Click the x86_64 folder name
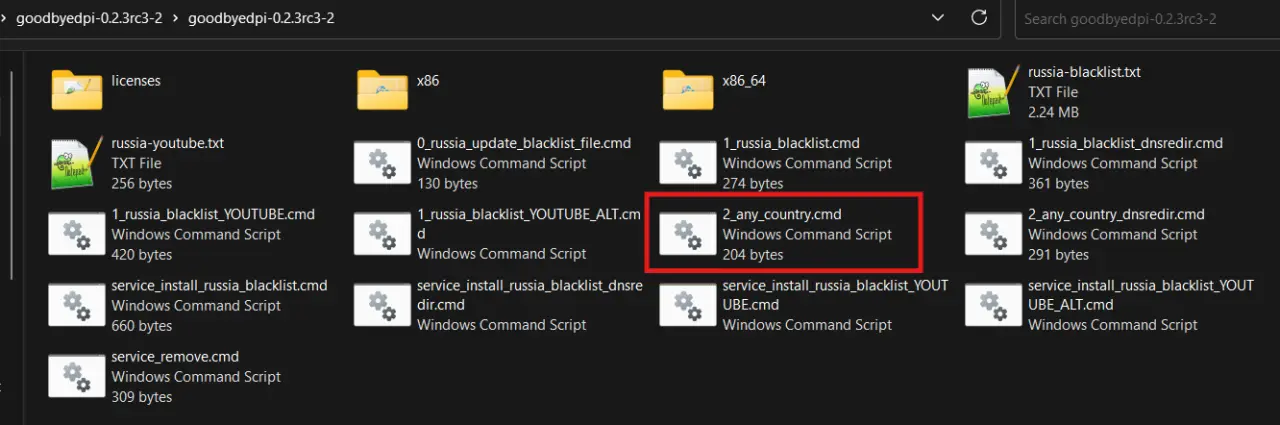 click(x=744, y=80)
